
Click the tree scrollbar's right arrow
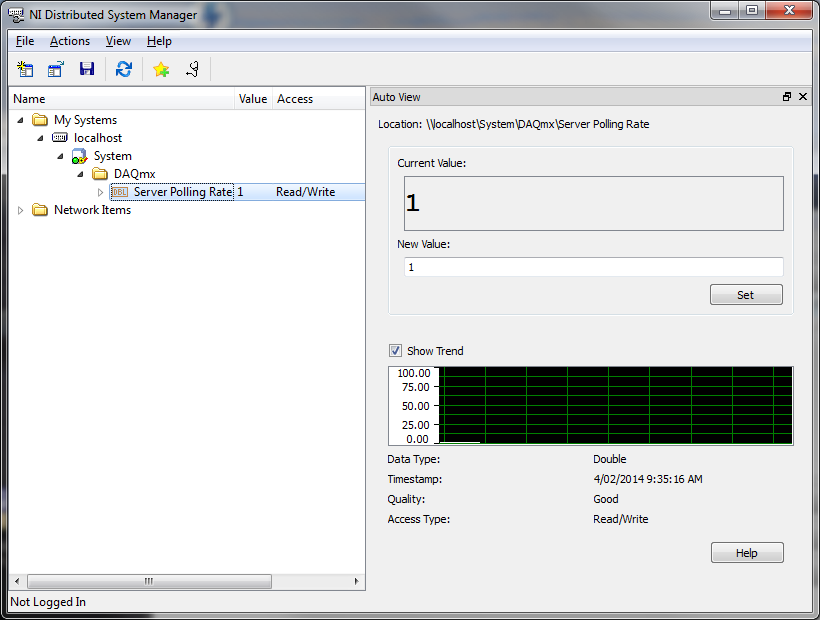click(x=357, y=581)
